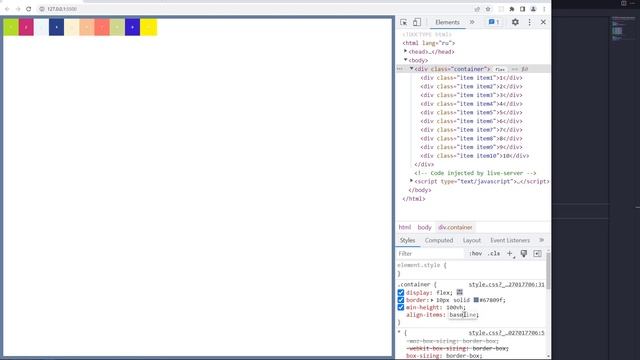This screenshot has width=640, height=360.
Task: Open Chrome three-dot menu
Action: pos(544,9)
